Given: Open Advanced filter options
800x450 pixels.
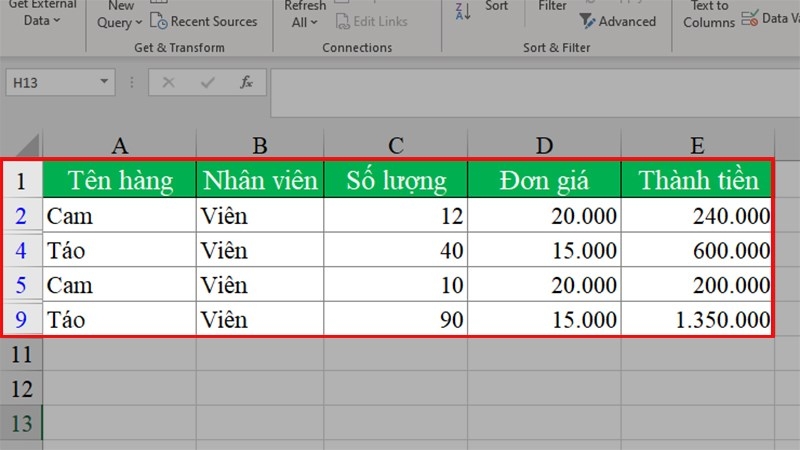Looking at the screenshot, I should coord(618,21).
